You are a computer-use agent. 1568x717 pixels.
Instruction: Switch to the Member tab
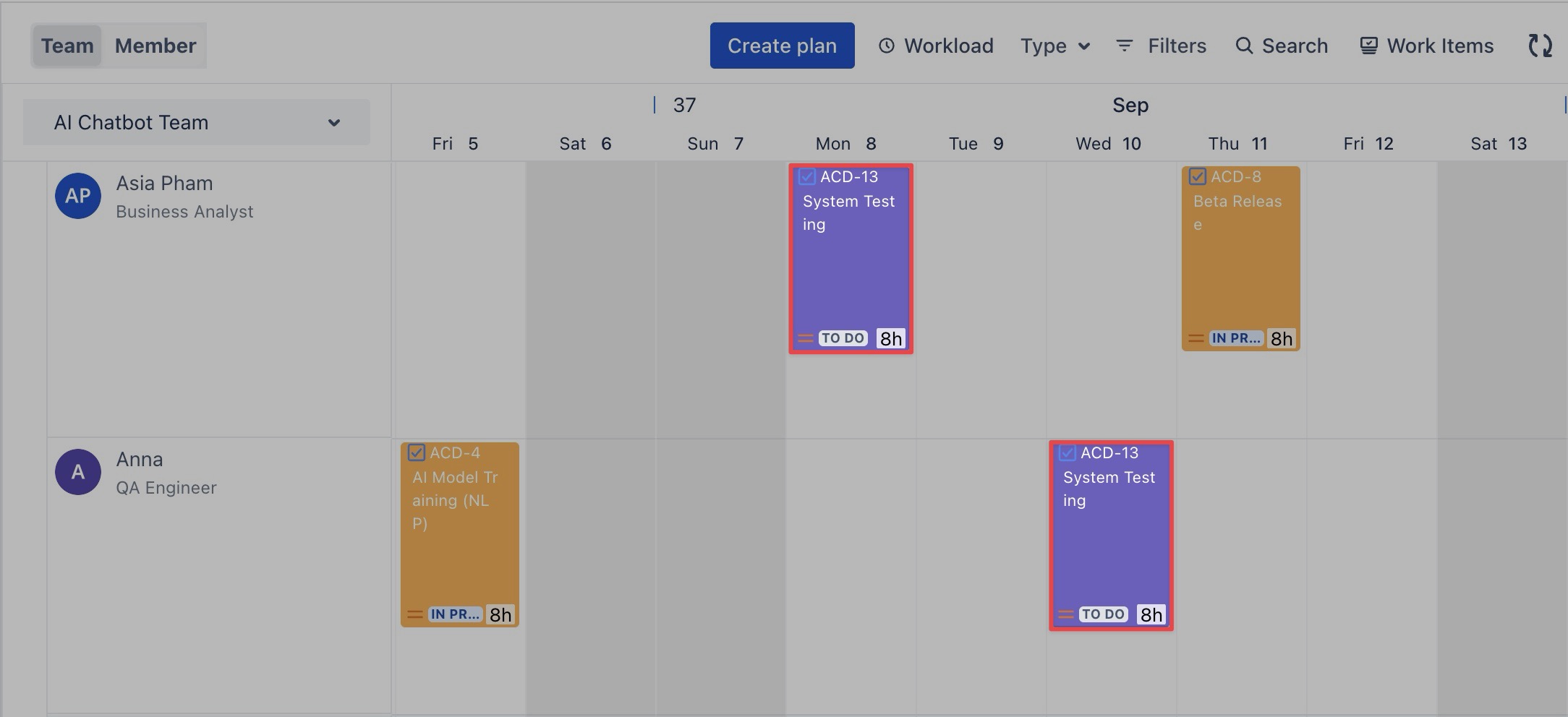[155, 46]
